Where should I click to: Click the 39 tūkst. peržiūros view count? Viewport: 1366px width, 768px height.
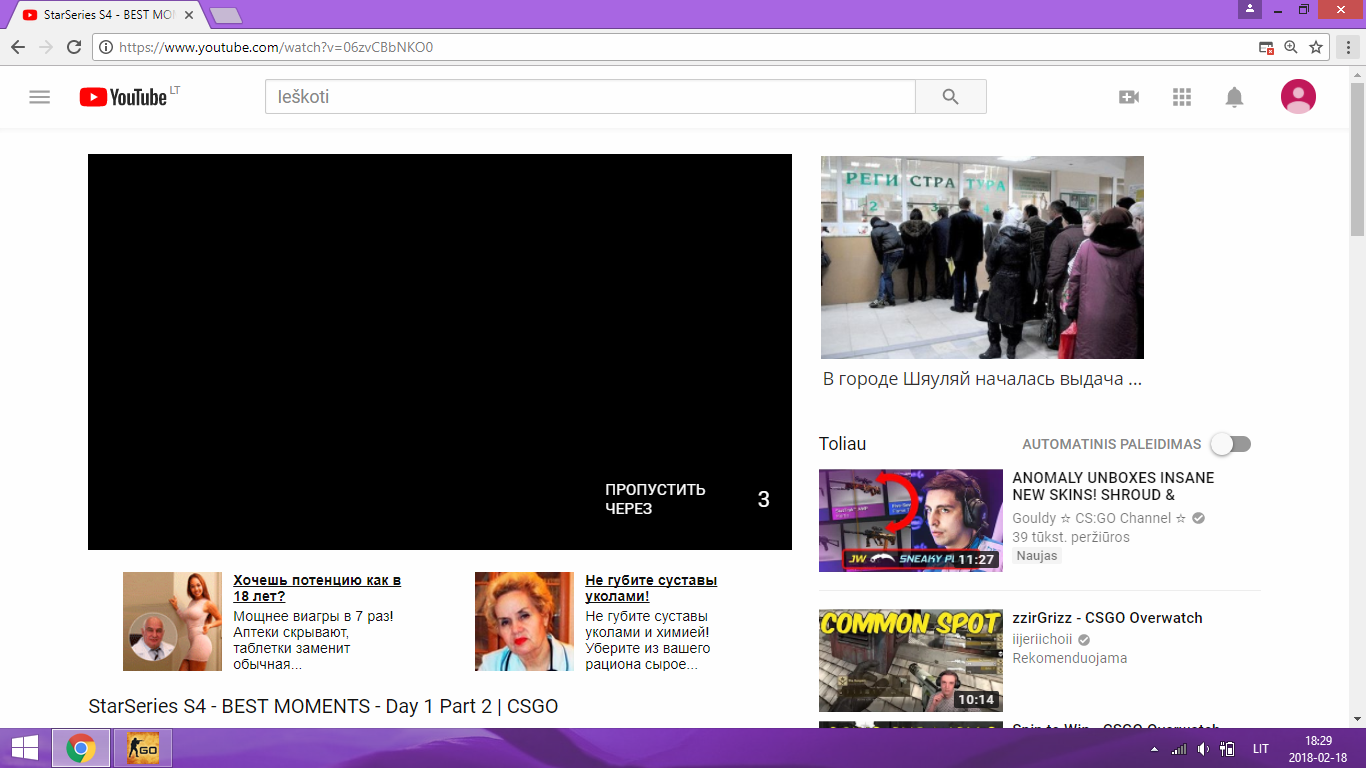click(1071, 537)
